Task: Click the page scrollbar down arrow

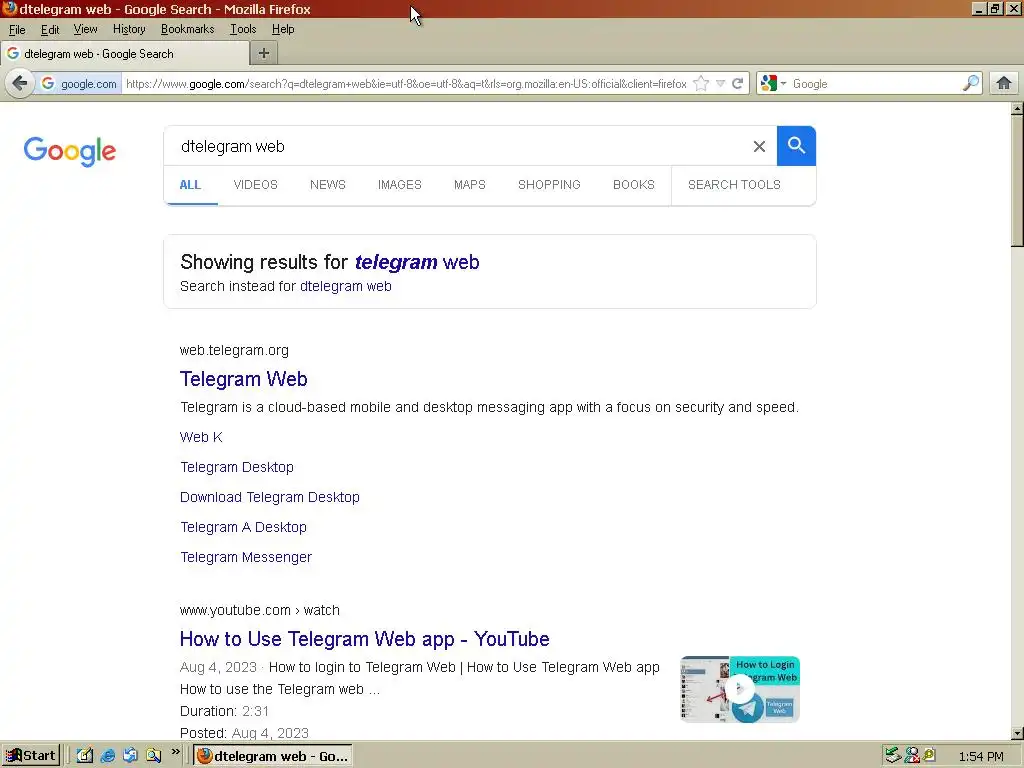Action: 1017,733
